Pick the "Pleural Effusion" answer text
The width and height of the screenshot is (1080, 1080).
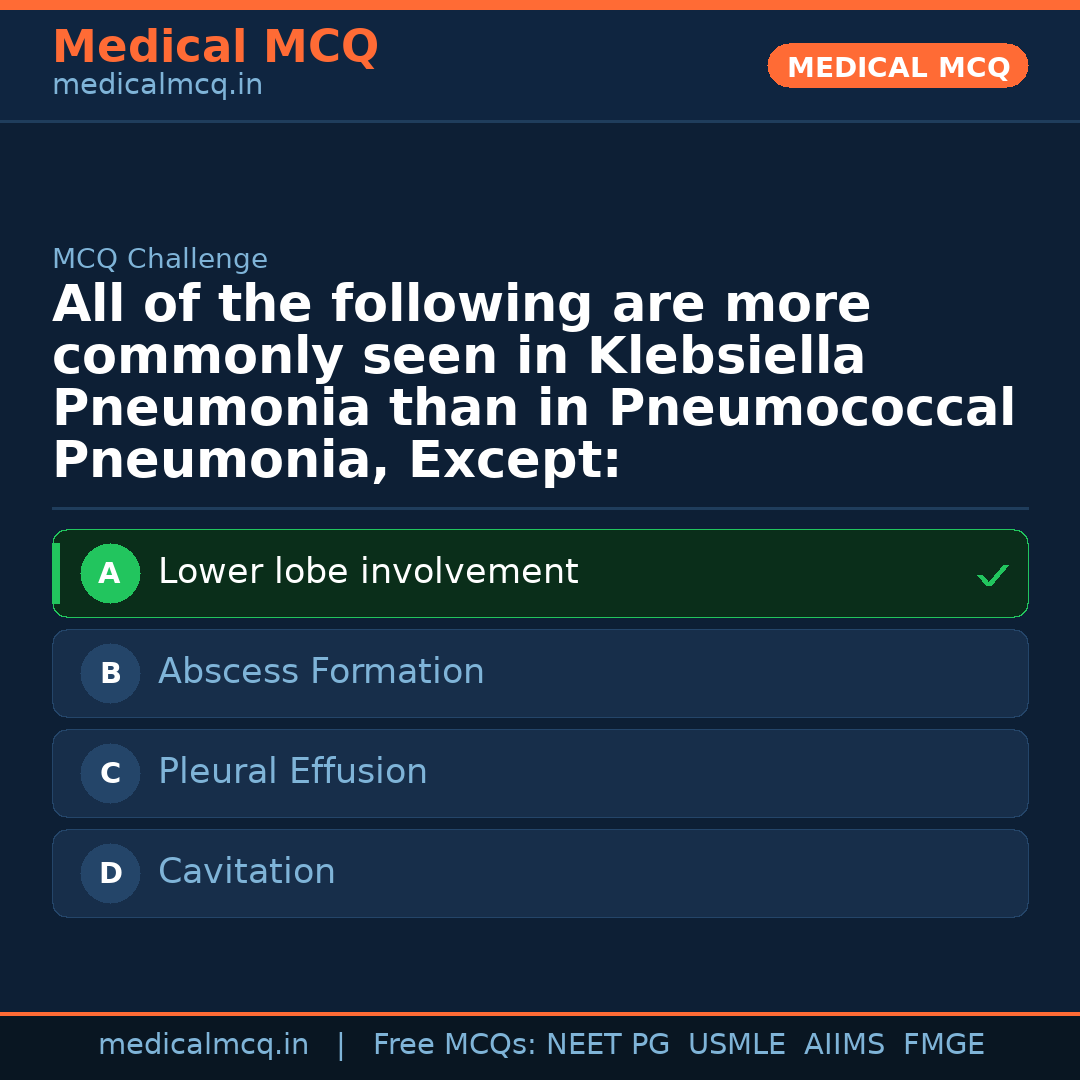pyautogui.click(x=293, y=772)
